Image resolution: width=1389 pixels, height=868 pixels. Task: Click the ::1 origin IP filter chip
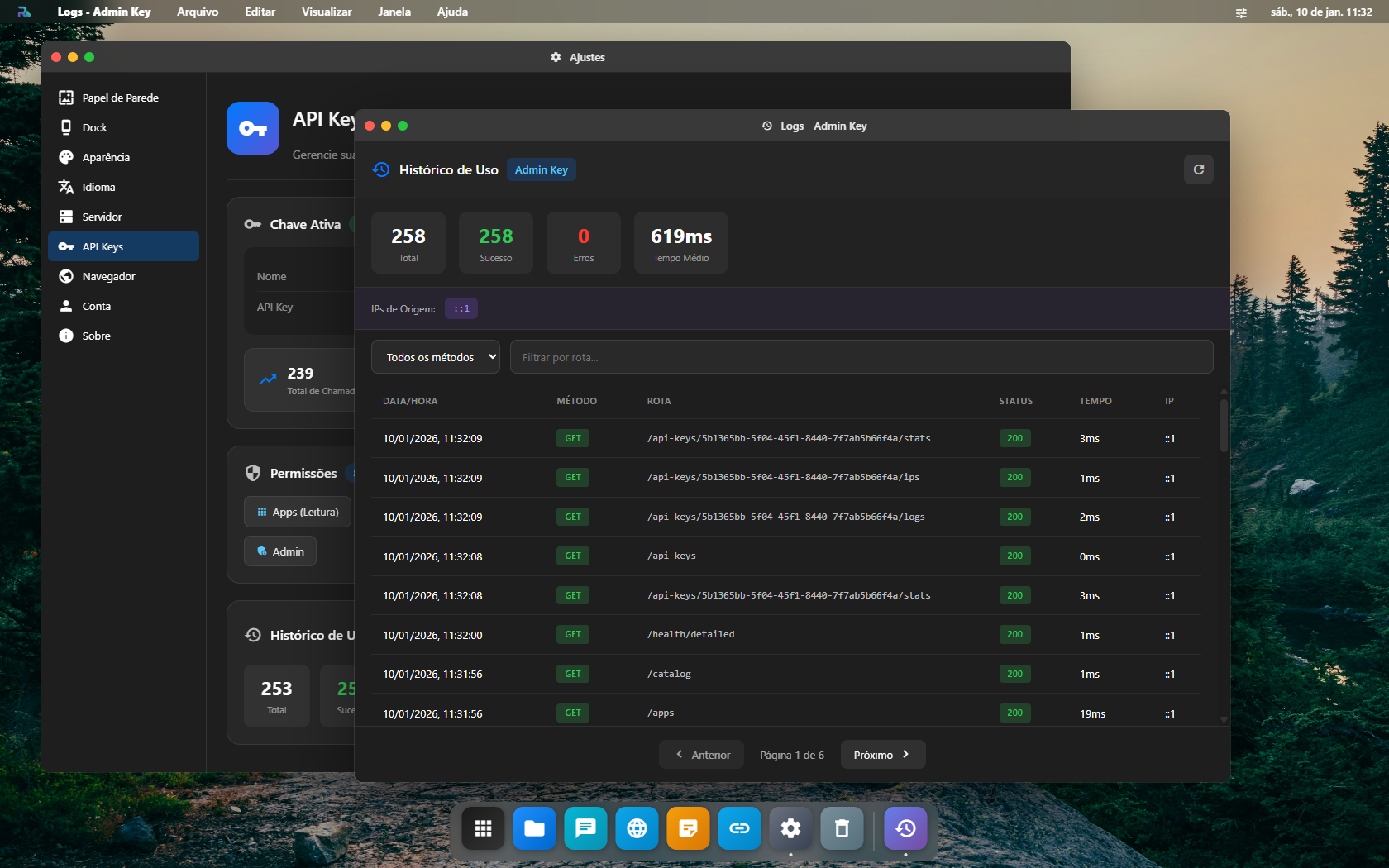click(x=461, y=308)
